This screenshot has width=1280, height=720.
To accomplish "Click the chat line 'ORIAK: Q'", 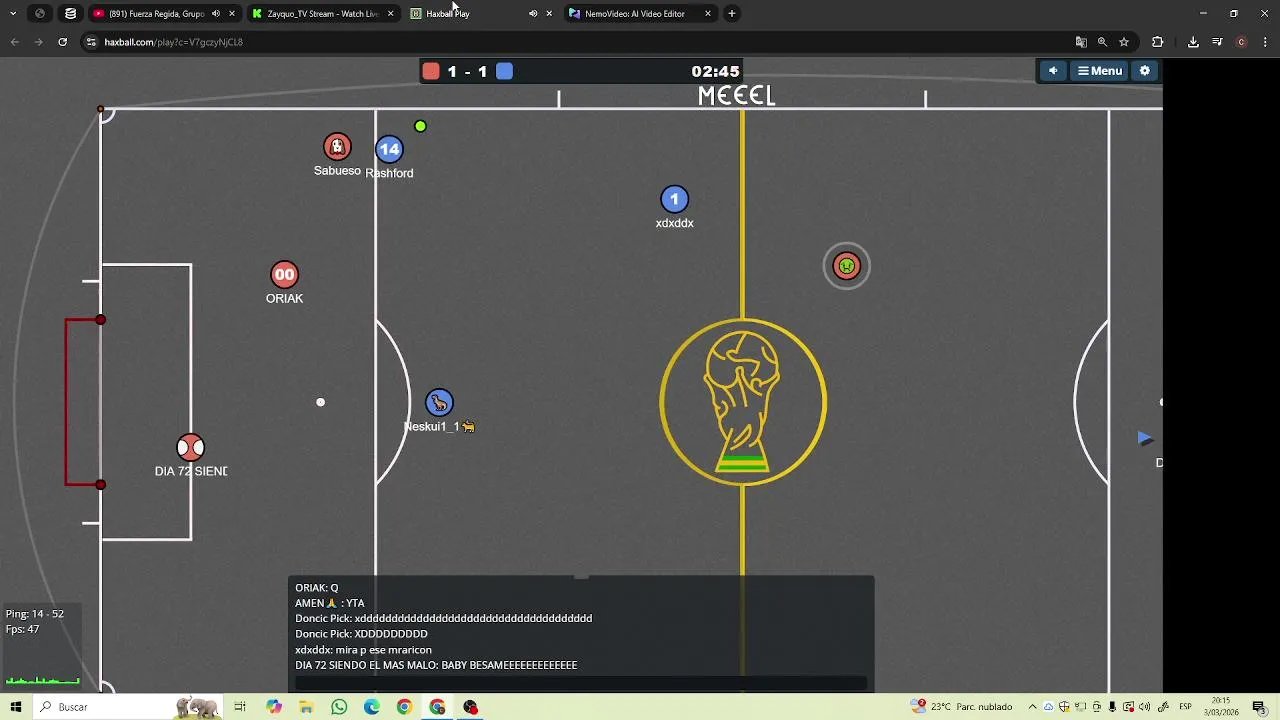I will coord(317,588).
